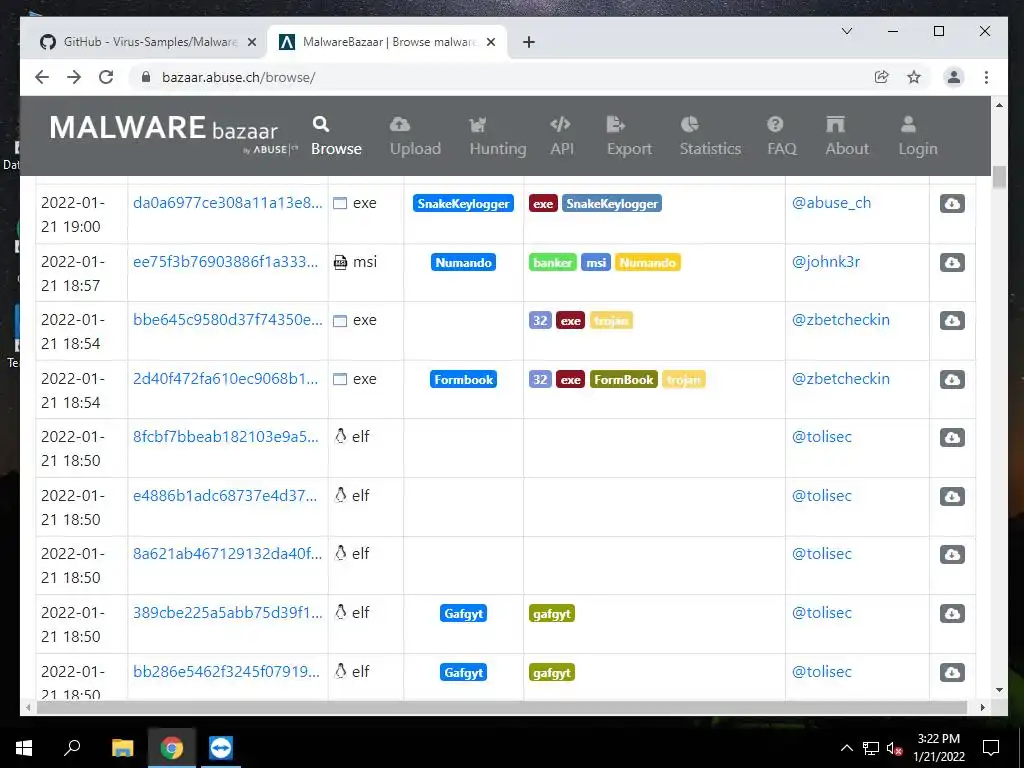
Task: Open hash bb286e5462f3245f07919 link
Action: pos(226,671)
